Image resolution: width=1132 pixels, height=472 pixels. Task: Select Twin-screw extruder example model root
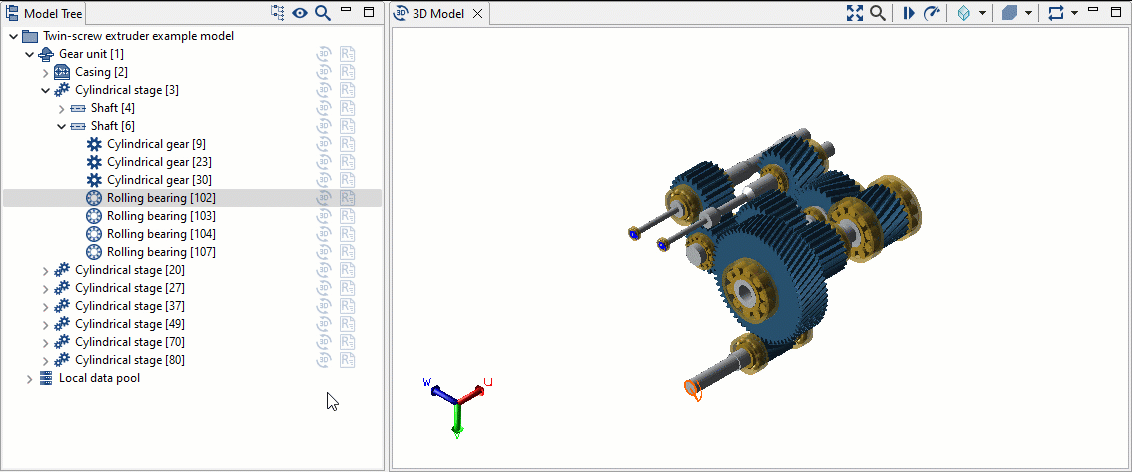(x=139, y=36)
